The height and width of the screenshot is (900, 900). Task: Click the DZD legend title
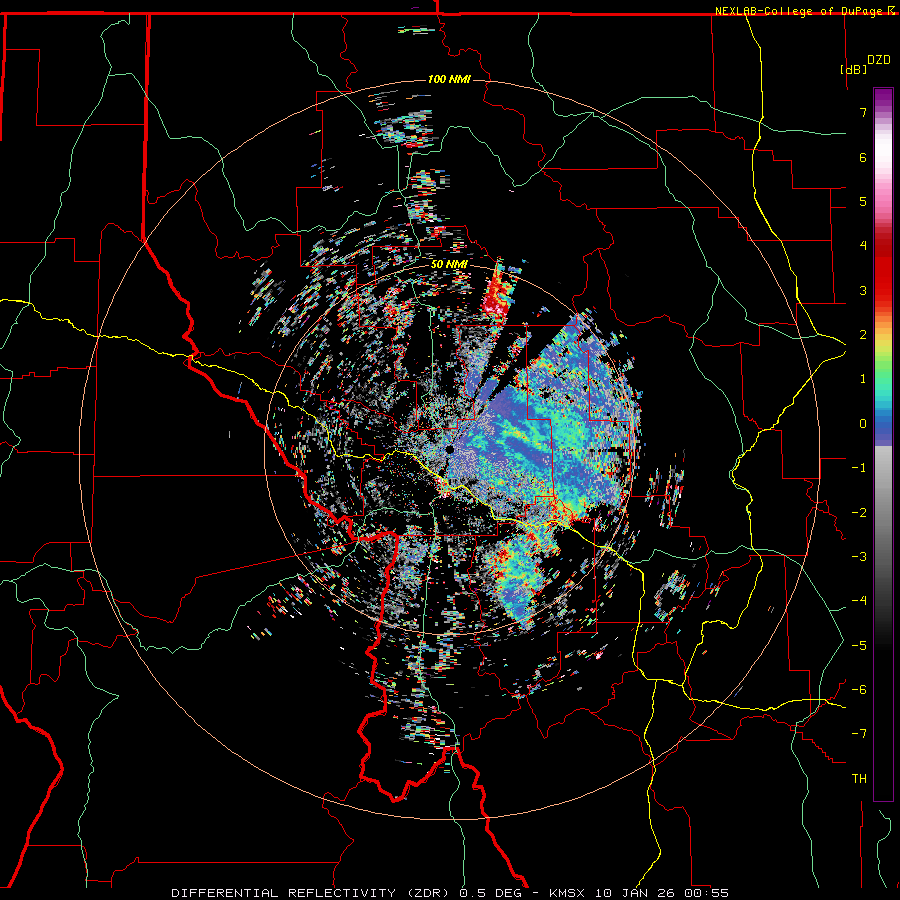tap(879, 60)
